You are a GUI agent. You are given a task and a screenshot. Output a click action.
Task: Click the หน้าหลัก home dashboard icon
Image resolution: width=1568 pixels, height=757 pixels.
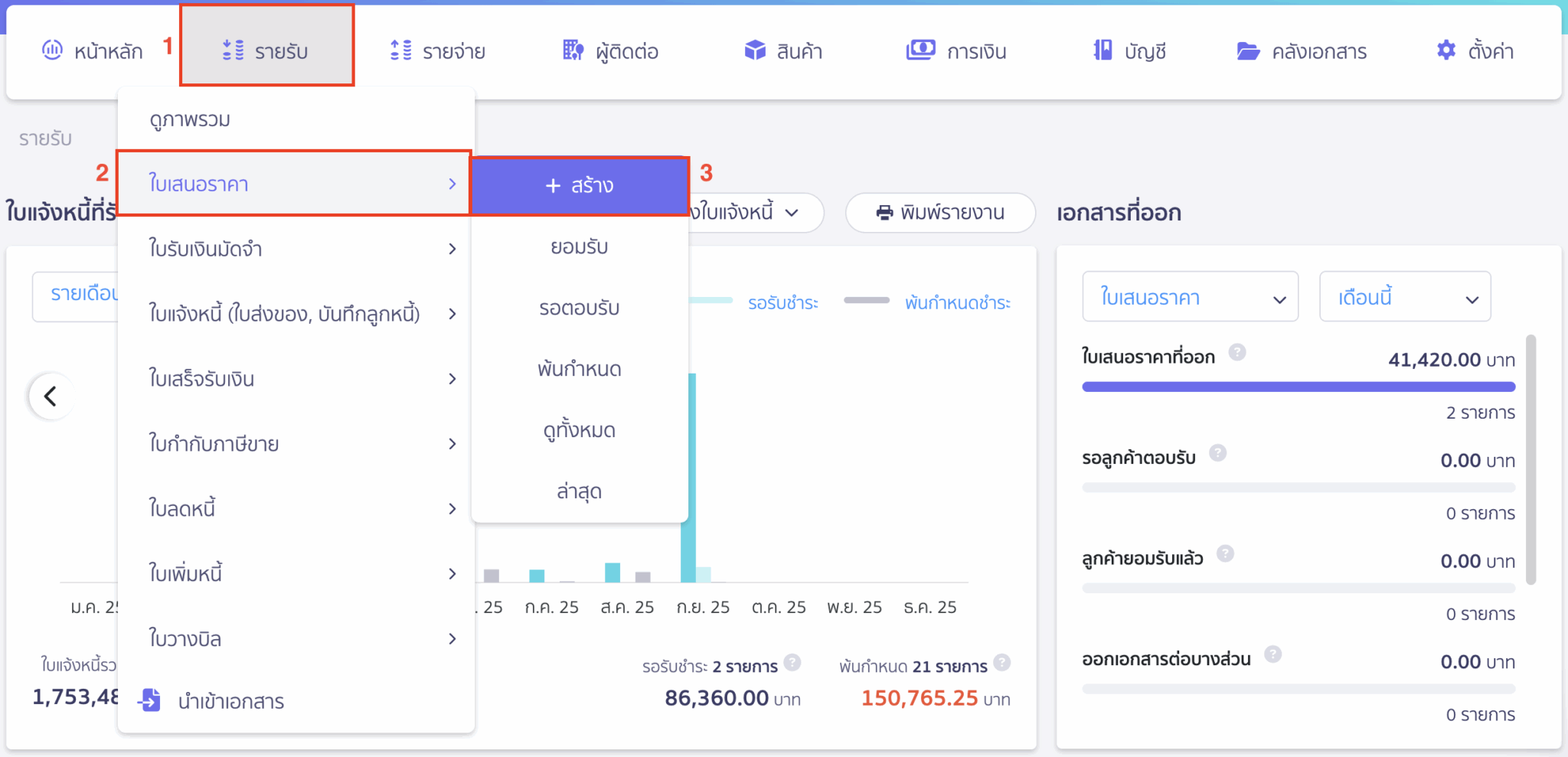52,51
